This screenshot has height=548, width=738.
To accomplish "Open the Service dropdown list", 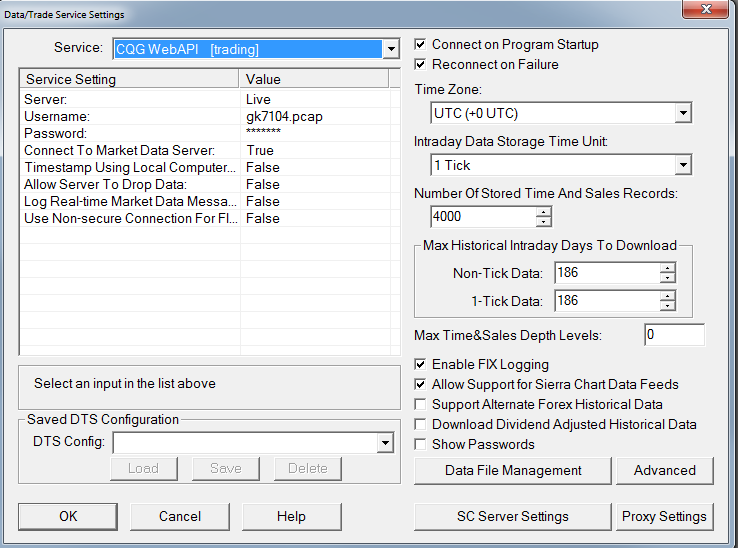I will (391, 49).
